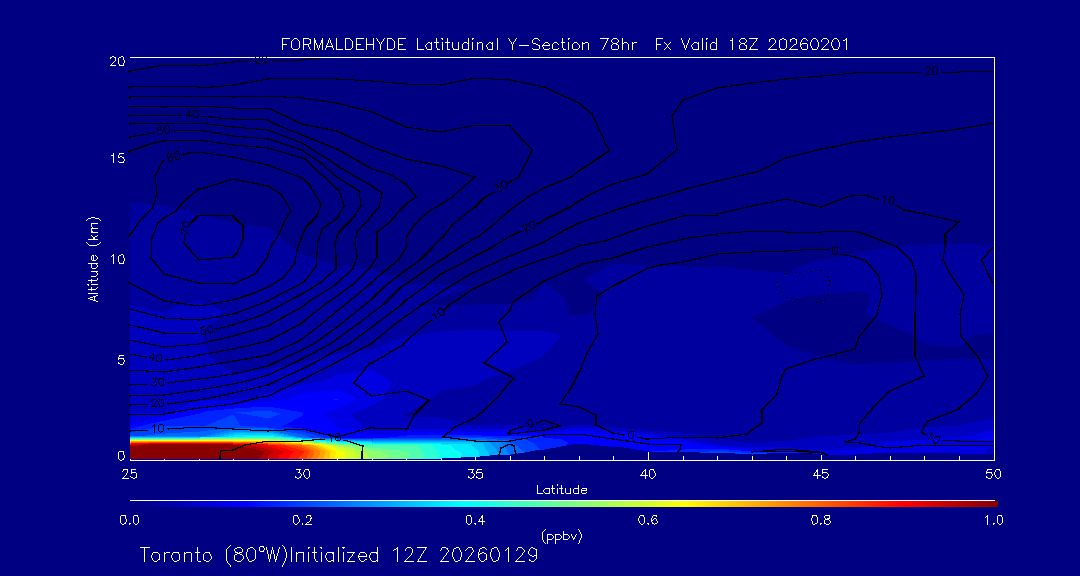Click latitude axis tick label 35

pyautogui.click(x=475, y=474)
